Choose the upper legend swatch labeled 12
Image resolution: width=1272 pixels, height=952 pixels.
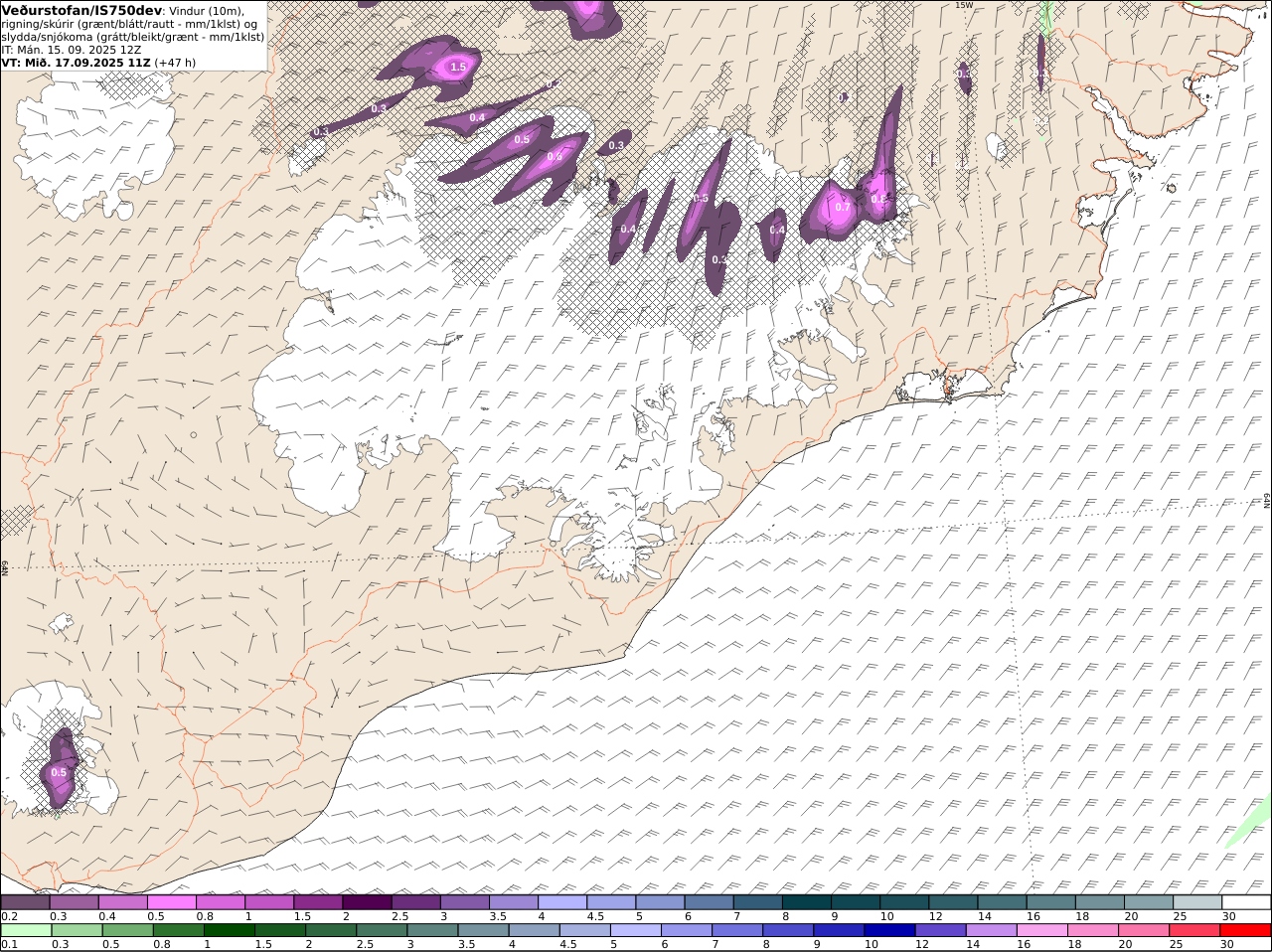pos(953,902)
